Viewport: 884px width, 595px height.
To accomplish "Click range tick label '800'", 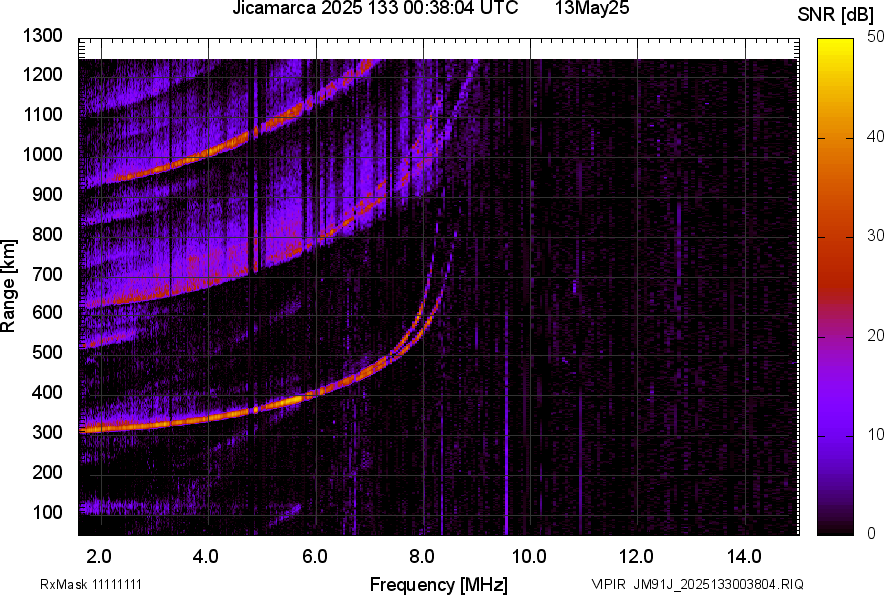I will coord(47,233).
